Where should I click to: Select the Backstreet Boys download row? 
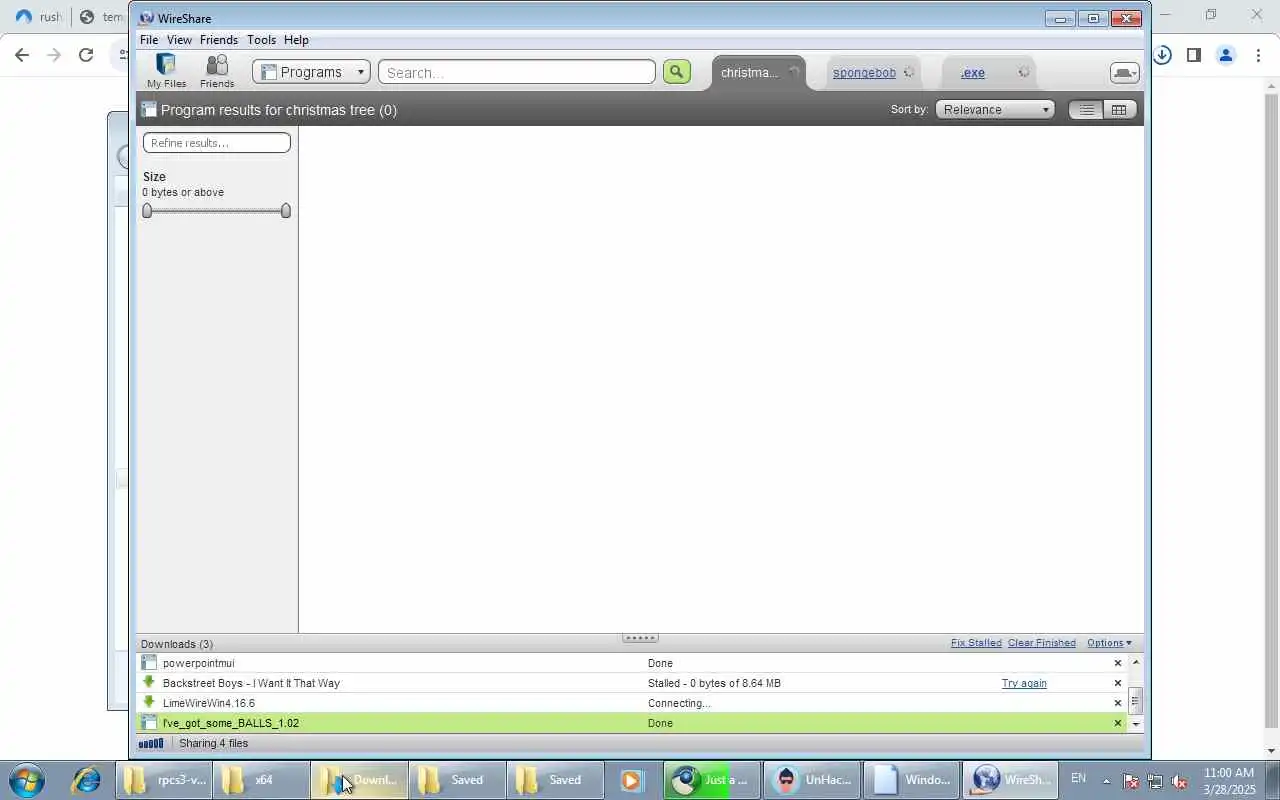click(632, 683)
